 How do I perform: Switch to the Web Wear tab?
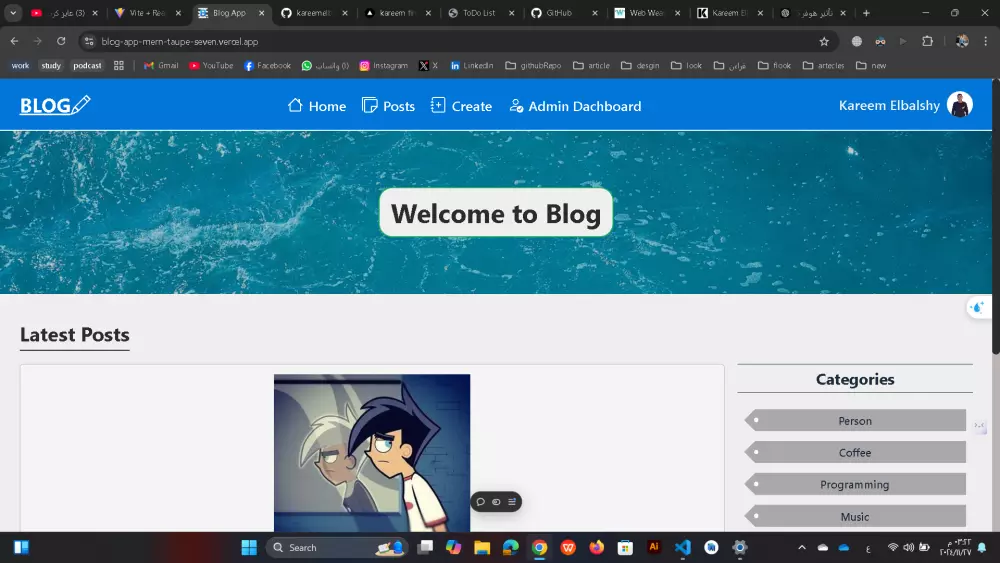[x=645, y=13]
